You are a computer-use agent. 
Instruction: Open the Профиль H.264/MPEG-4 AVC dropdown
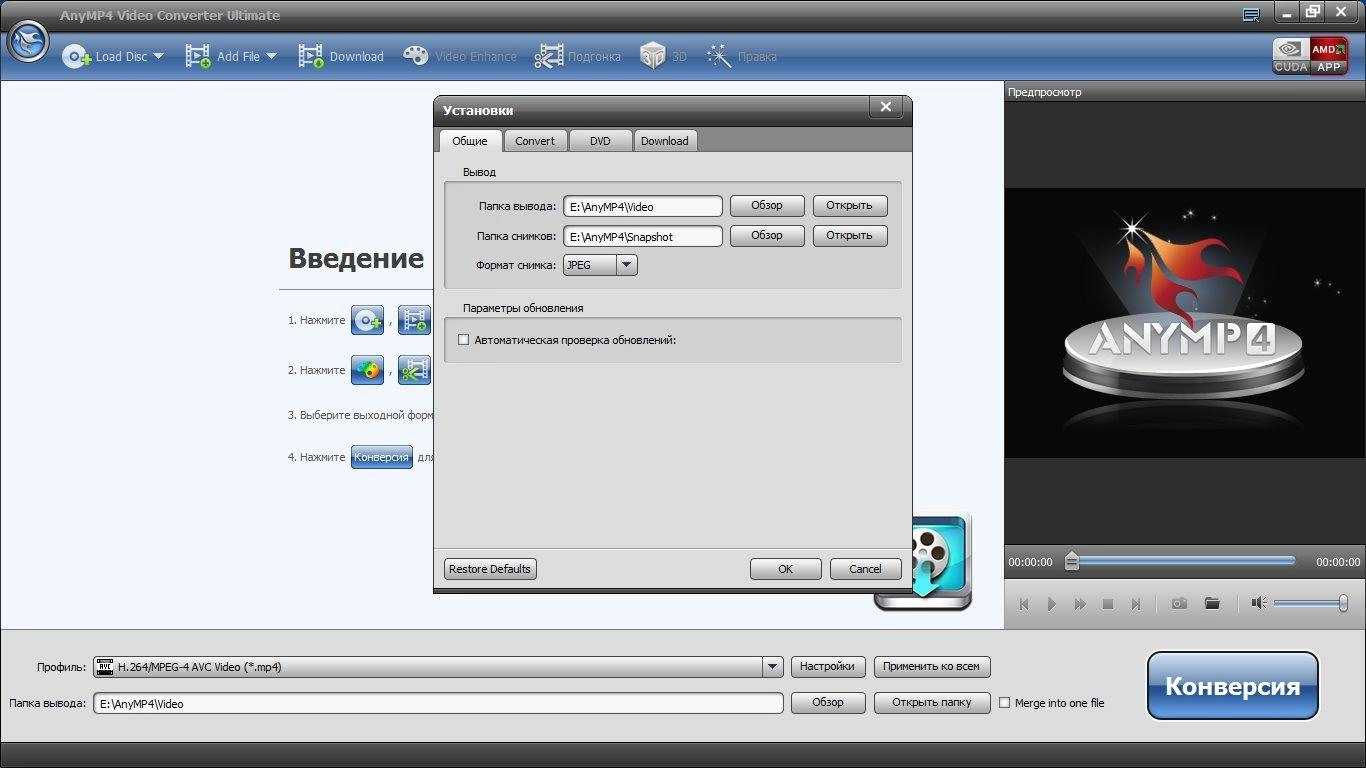[438, 667]
